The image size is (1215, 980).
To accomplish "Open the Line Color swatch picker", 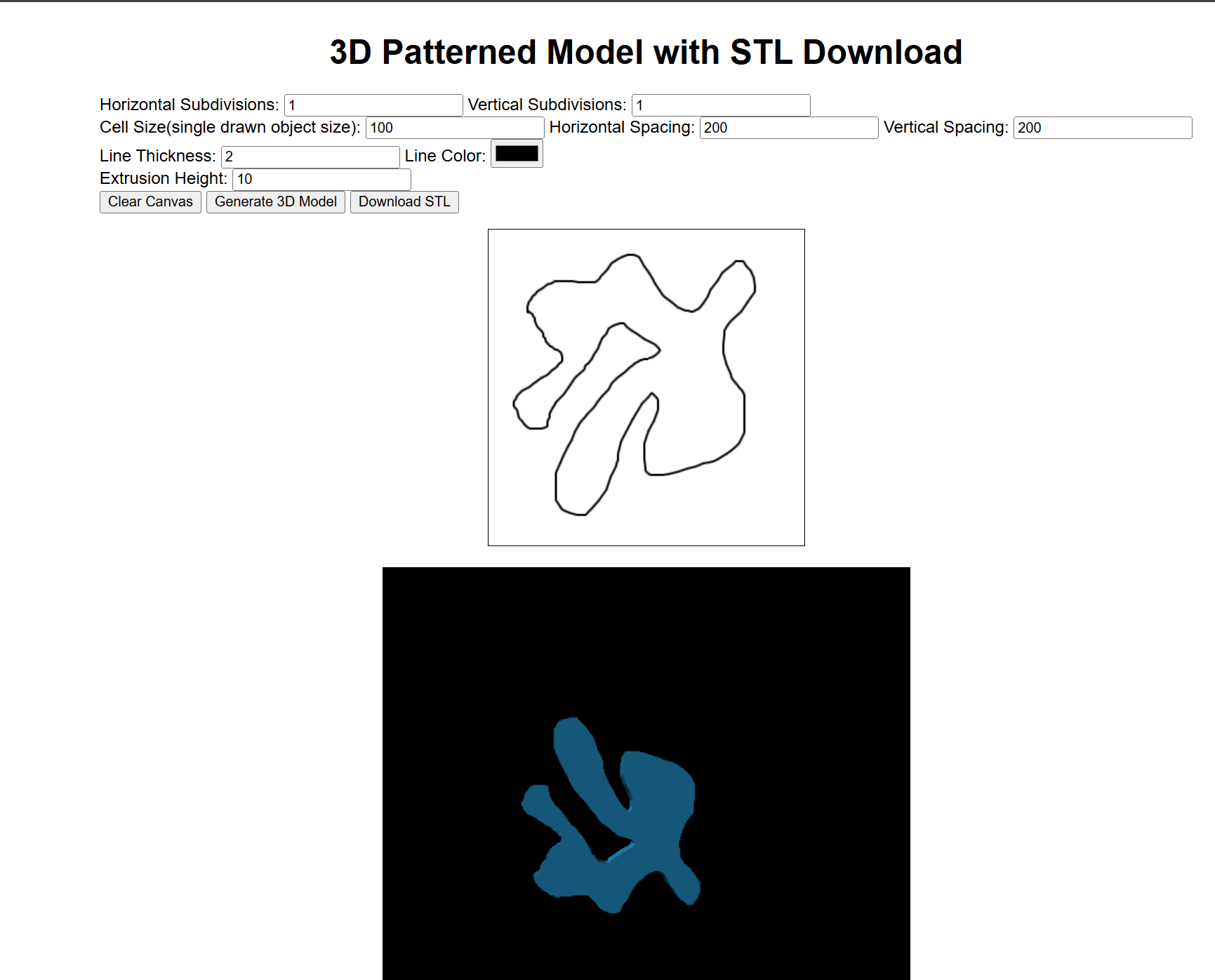I will point(517,154).
